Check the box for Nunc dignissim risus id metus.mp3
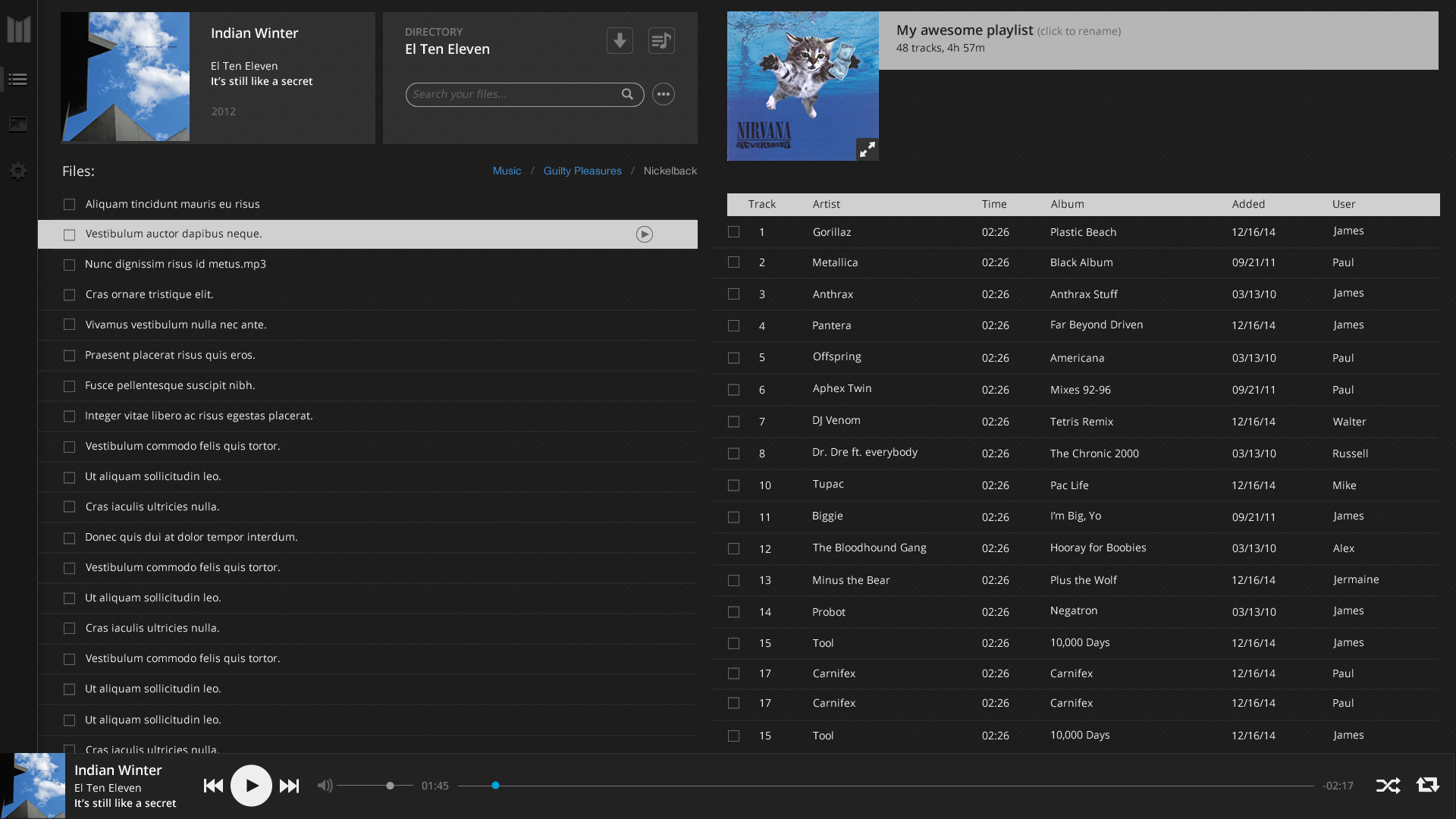Screen dimensions: 1456x819 pos(69,265)
